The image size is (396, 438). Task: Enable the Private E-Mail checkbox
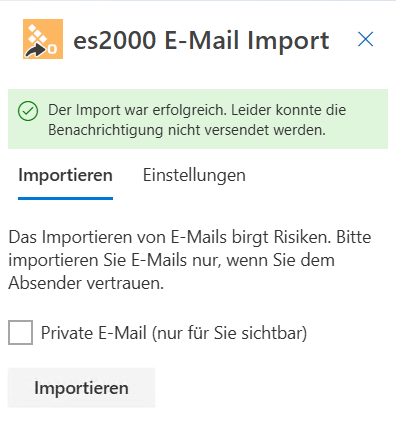pyautogui.click(x=20, y=332)
